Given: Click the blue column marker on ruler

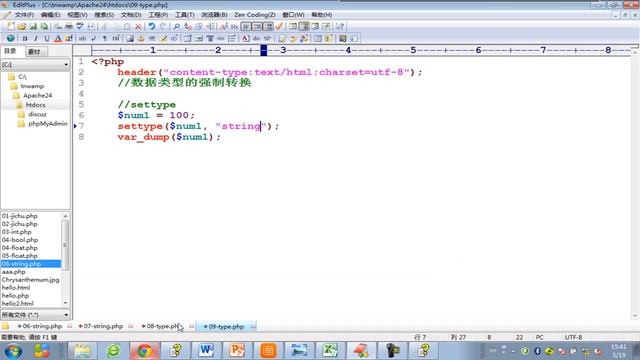Looking at the screenshot, I should coord(264,50).
